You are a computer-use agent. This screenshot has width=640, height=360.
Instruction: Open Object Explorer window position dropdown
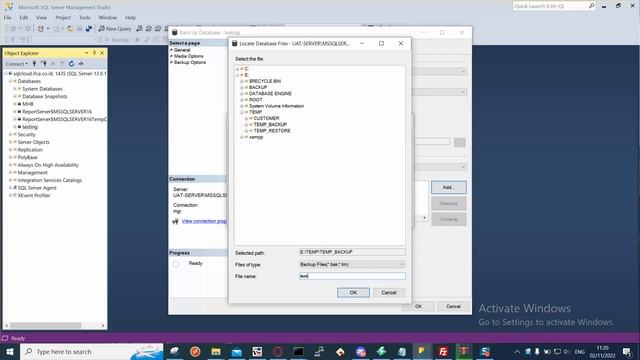tap(87, 53)
